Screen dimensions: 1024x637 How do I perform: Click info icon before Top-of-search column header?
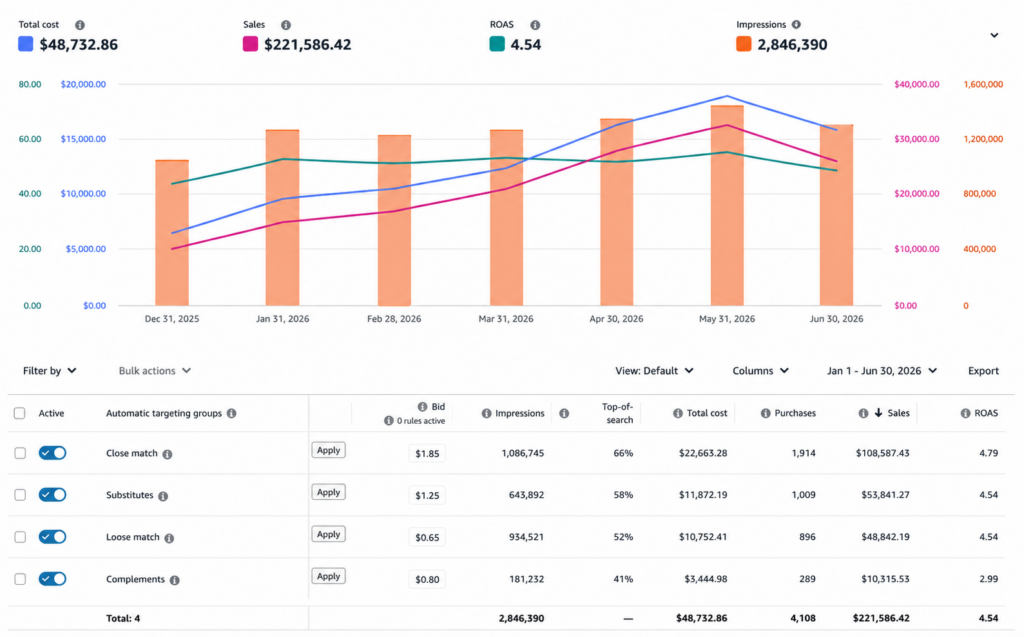coord(564,413)
